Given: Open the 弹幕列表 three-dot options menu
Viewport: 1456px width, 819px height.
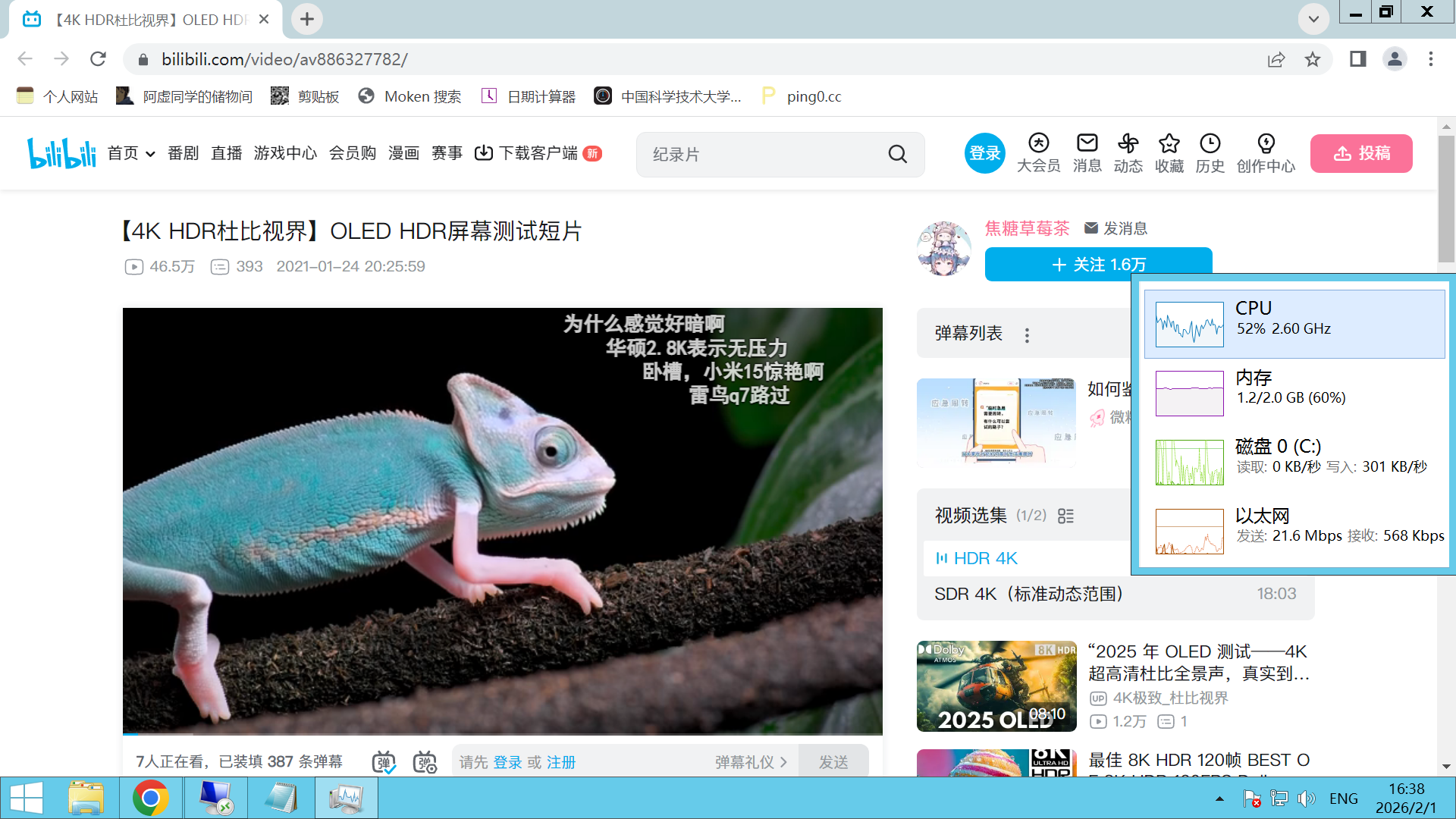Looking at the screenshot, I should tap(1028, 334).
